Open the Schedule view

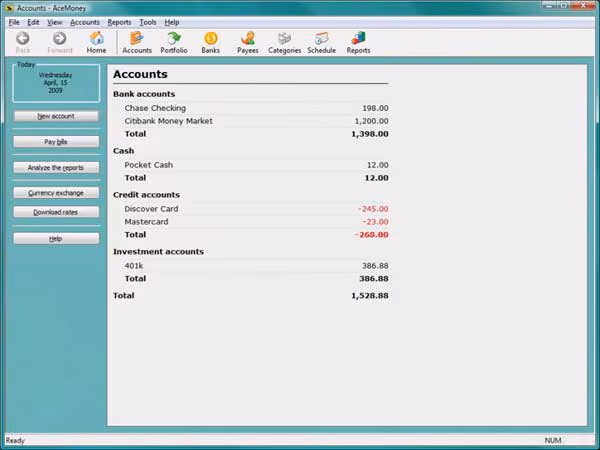(321, 42)
